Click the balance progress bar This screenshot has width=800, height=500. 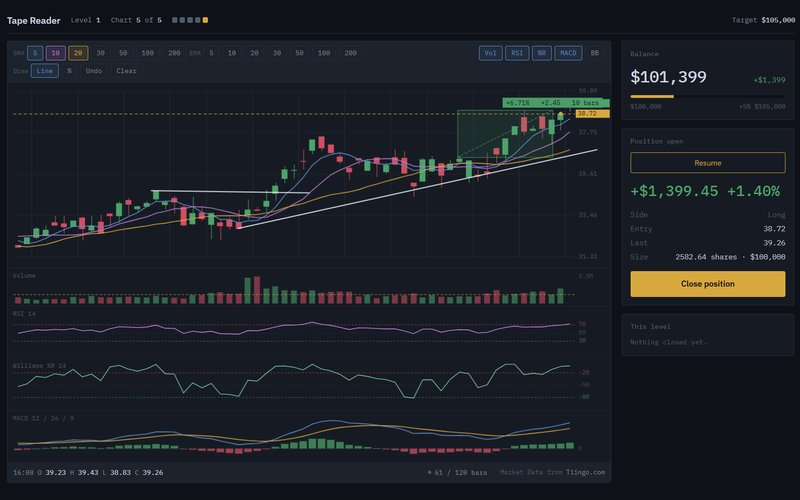(708, 96)
